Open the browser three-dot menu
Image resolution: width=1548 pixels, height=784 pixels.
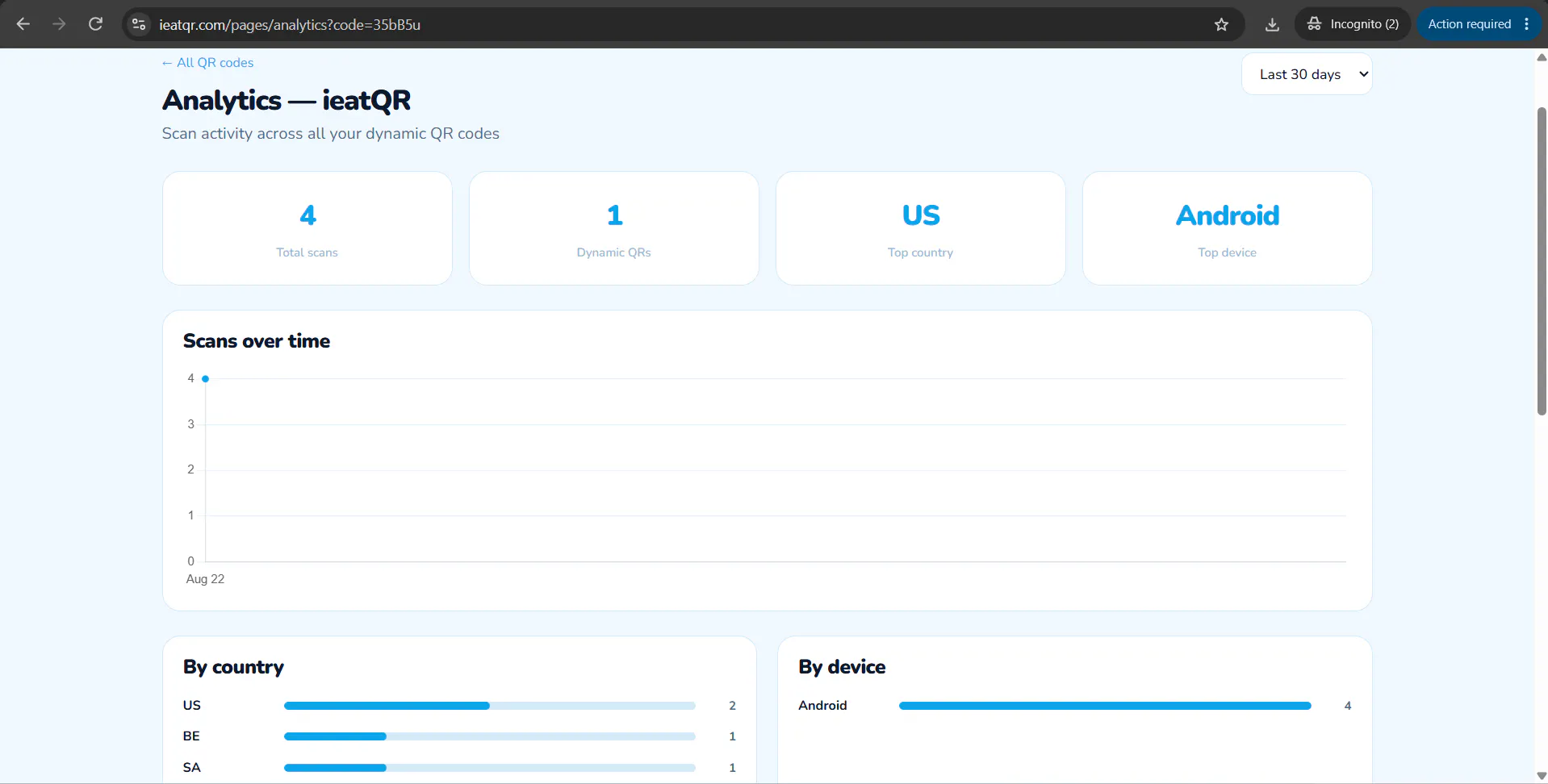(x=1527, y=24)
